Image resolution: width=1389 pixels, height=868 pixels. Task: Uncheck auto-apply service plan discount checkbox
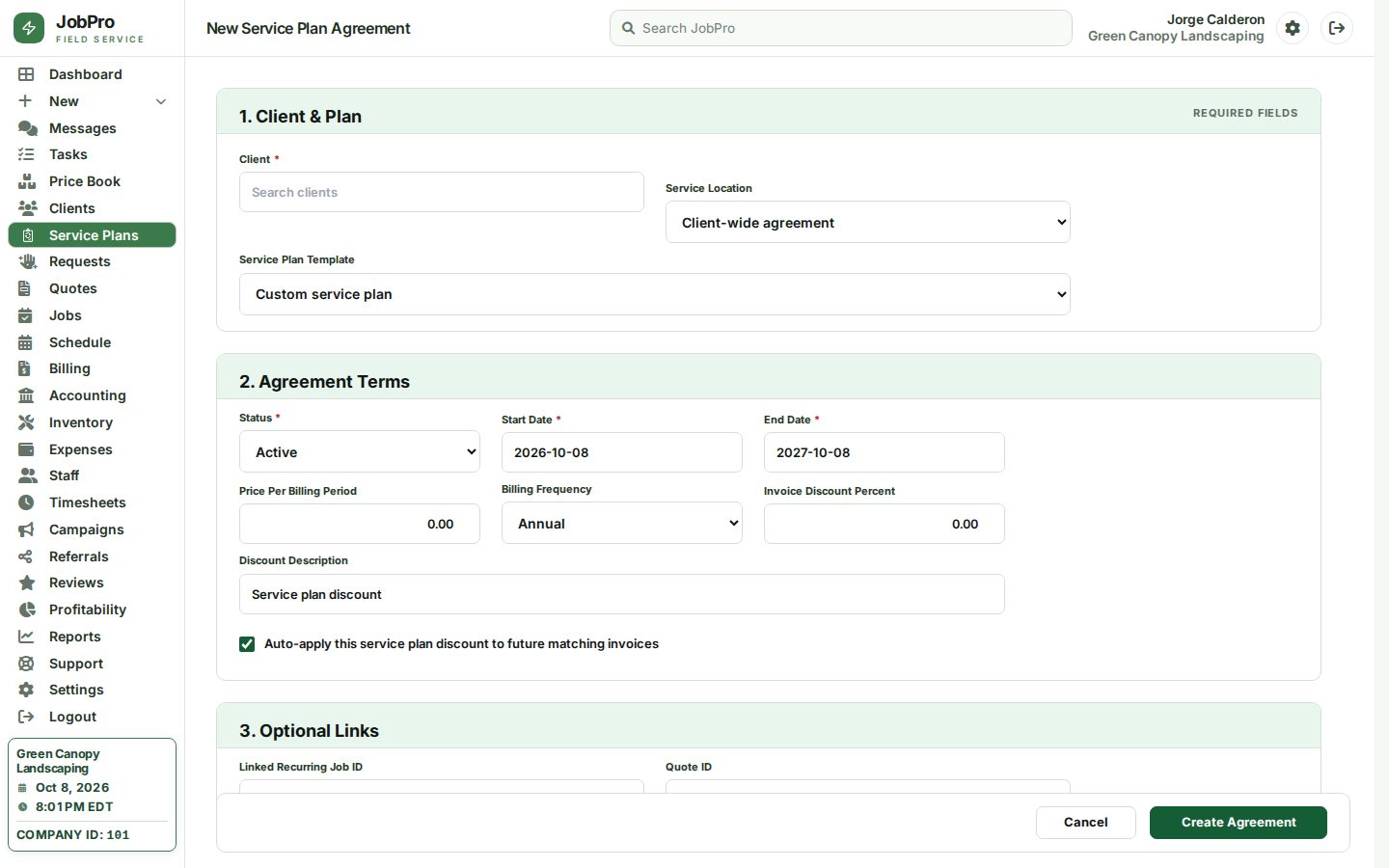[247, 644]
